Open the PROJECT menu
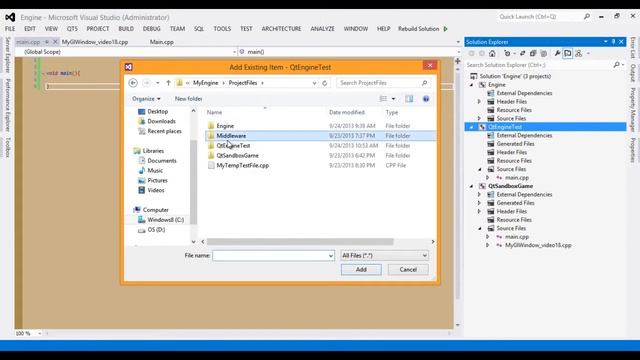The height and width of the screenshot is (360, 640). [x=98, y=29]
